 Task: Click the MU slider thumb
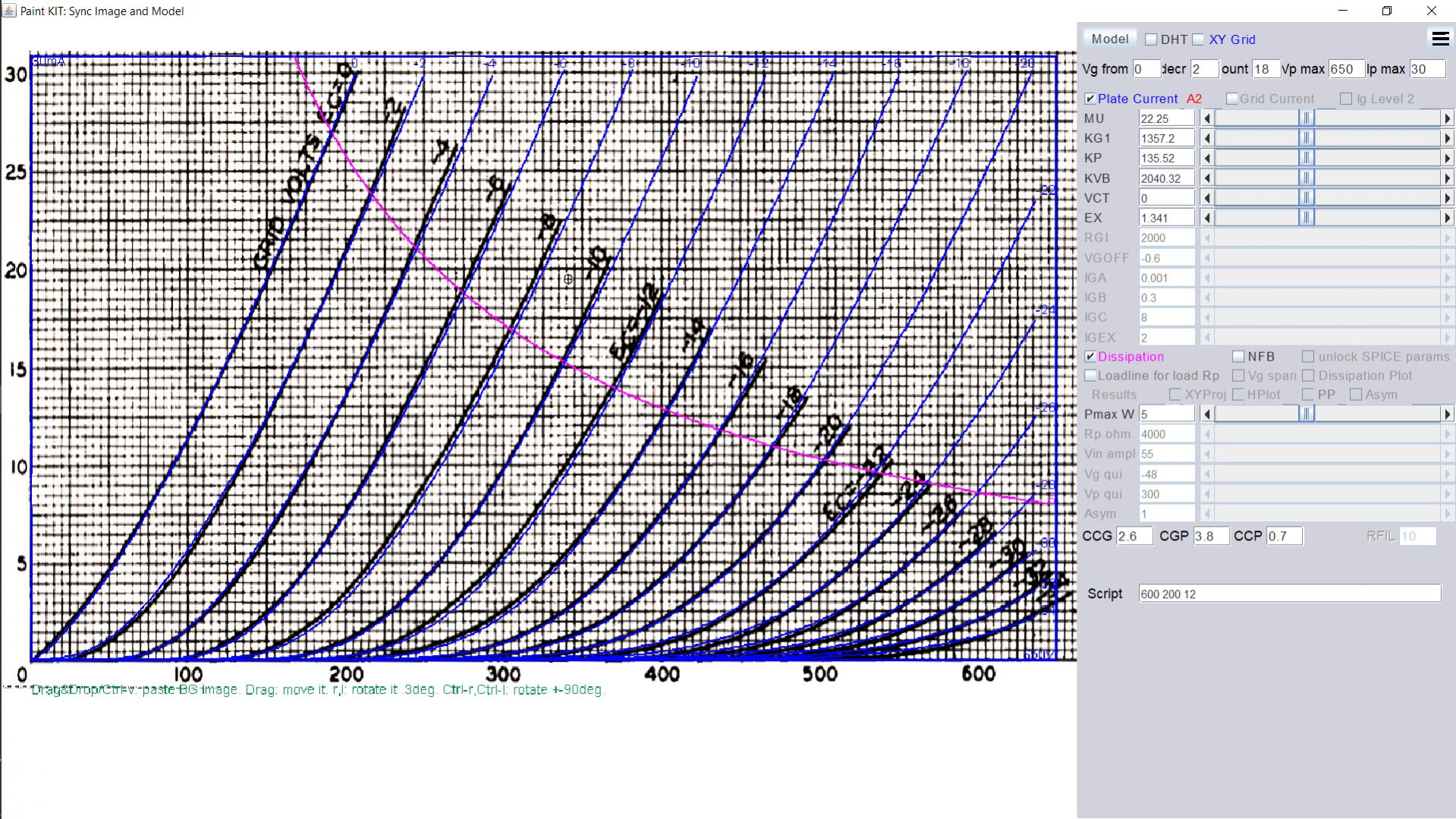point(1307,118)
